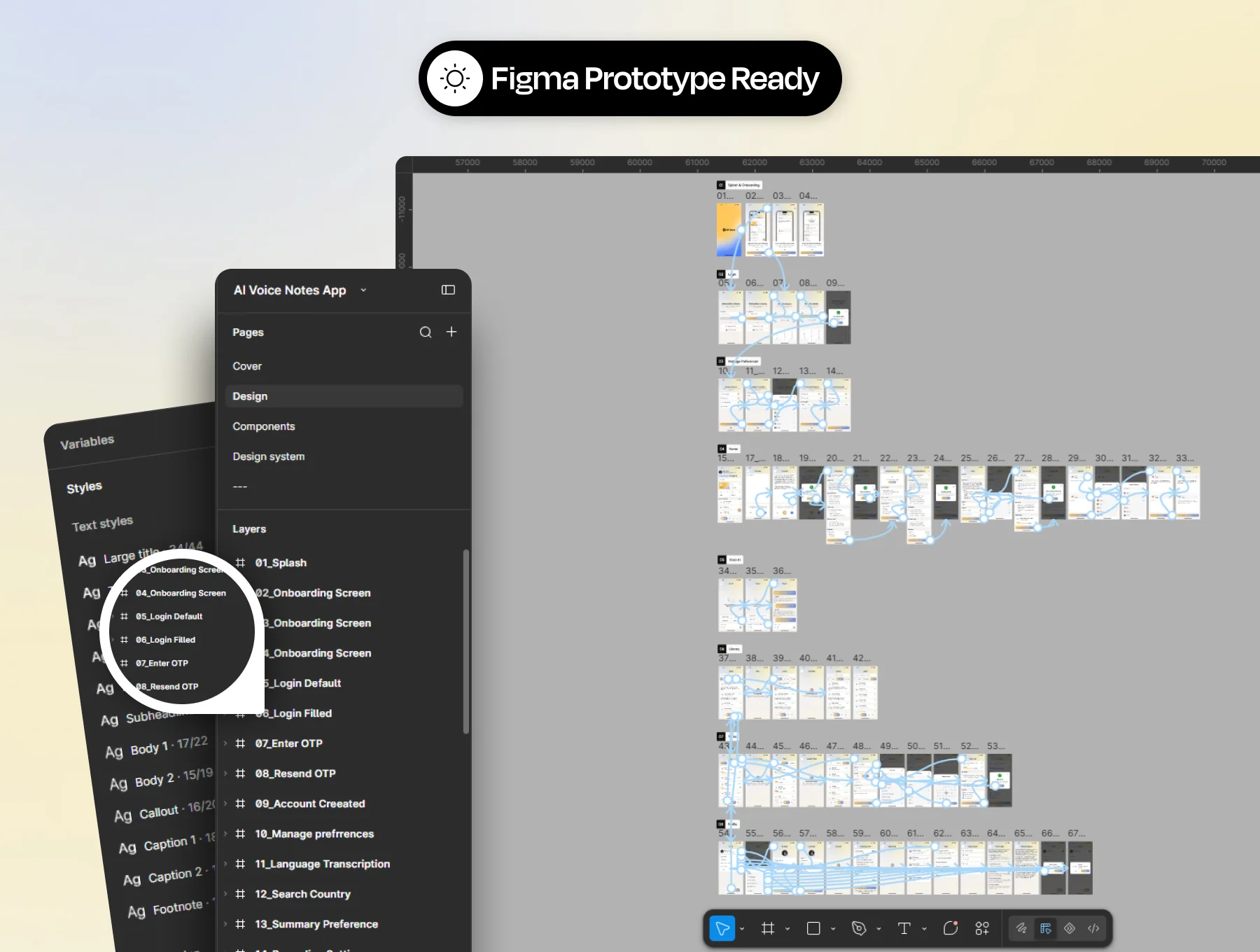This screenshot has width=1260, height=952.
Task: Click 05_Login Default in magnified circle
Action: point(169,617)
